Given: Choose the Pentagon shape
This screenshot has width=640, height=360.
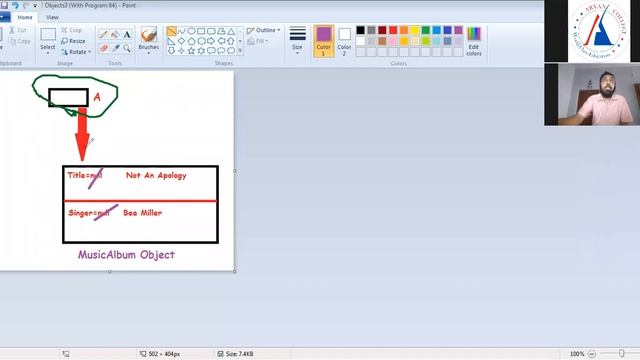Looking at the screenshot, I should coord(191,41).
